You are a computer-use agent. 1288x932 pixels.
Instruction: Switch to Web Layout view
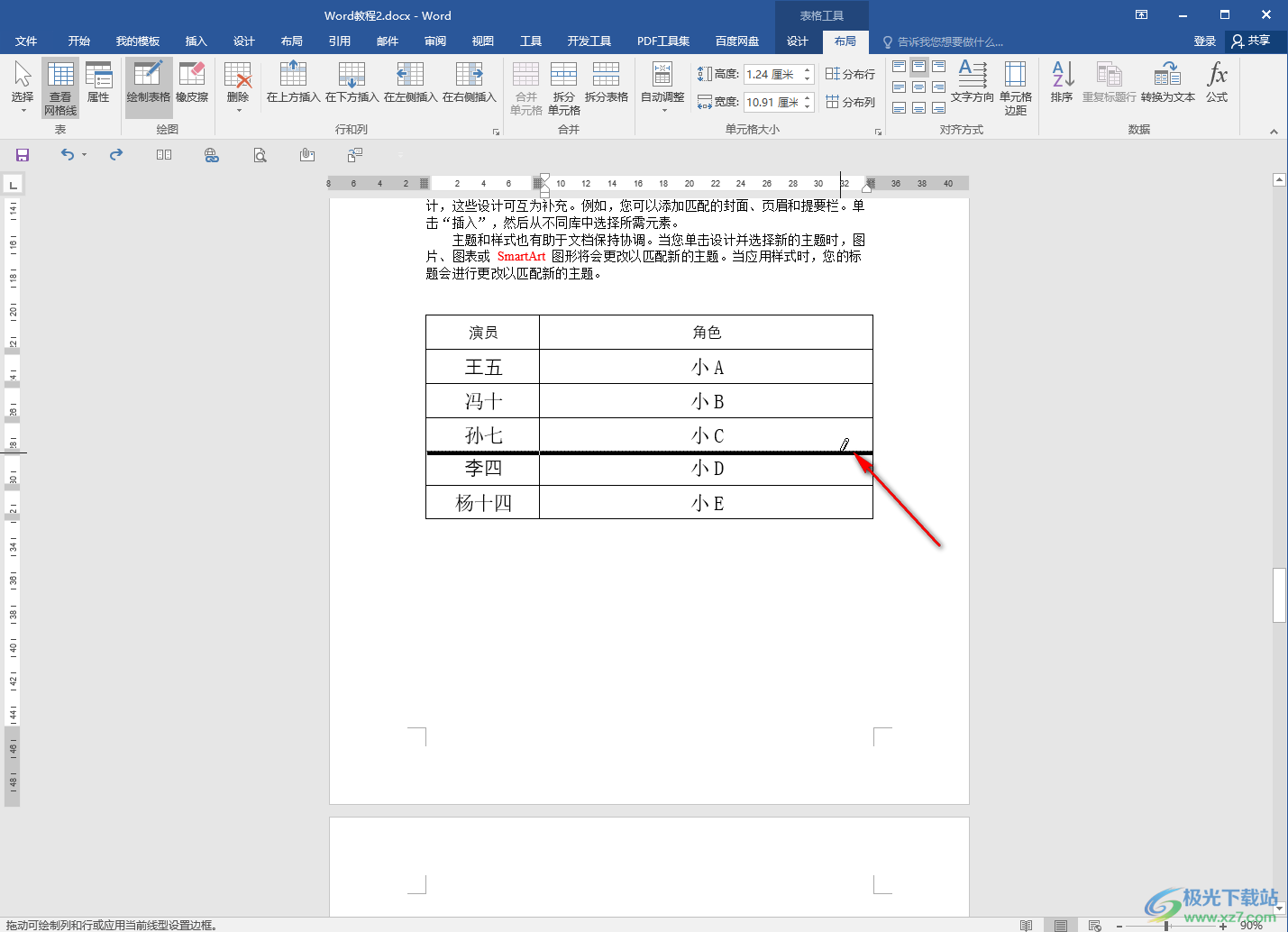(1095, 926)
